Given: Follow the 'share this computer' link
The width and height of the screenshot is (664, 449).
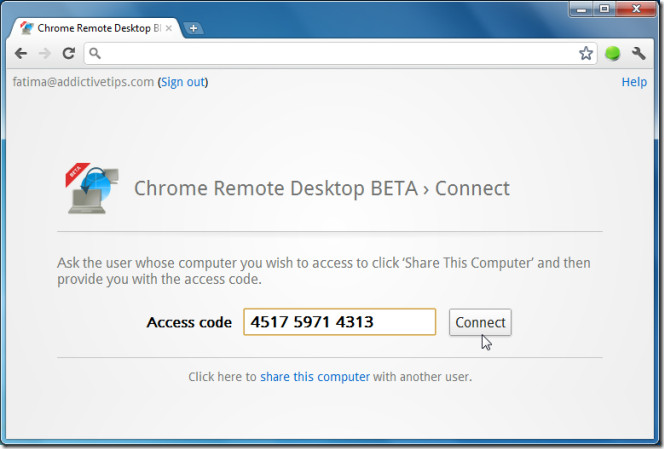Looking at the screenshot, I should [315, 377].
